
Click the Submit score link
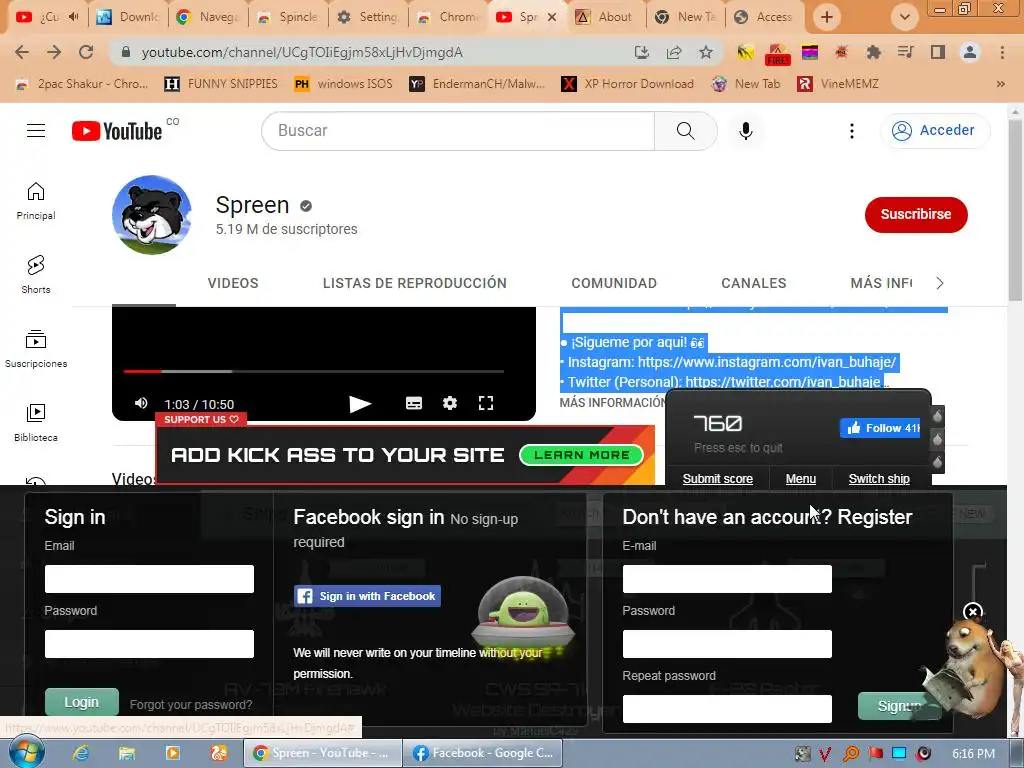[718, 479]
